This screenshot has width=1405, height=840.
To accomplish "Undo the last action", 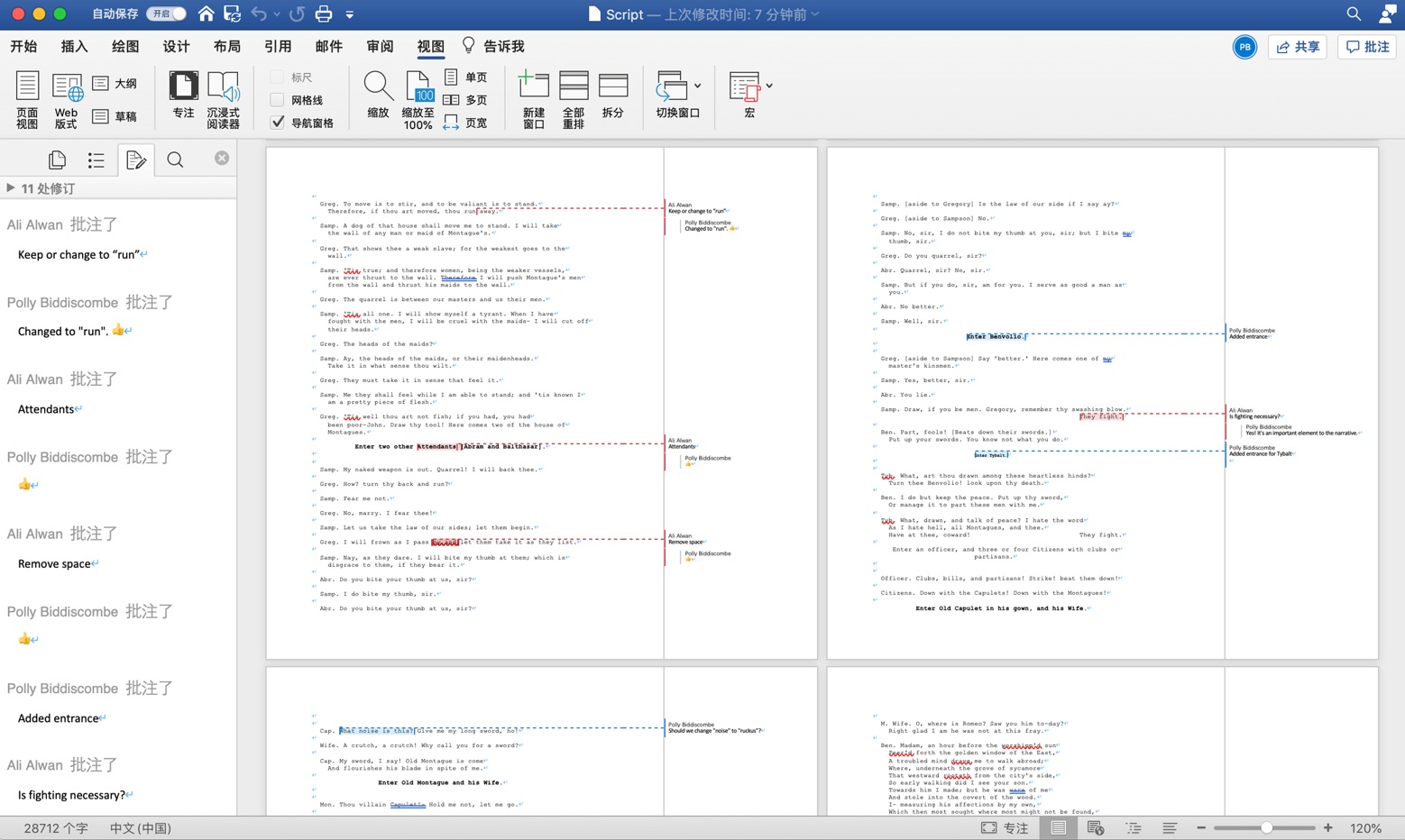I will point(259,14).
